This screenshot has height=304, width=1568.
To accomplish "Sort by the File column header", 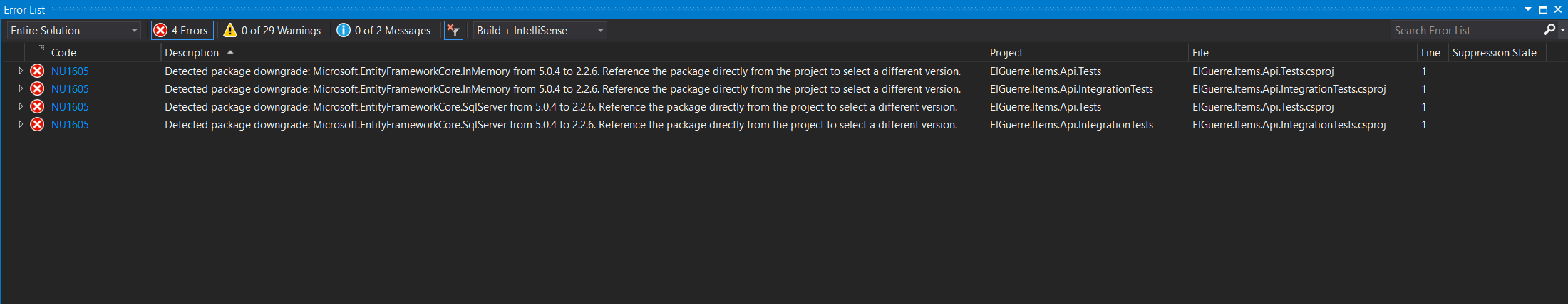I will click(1200, 53).
